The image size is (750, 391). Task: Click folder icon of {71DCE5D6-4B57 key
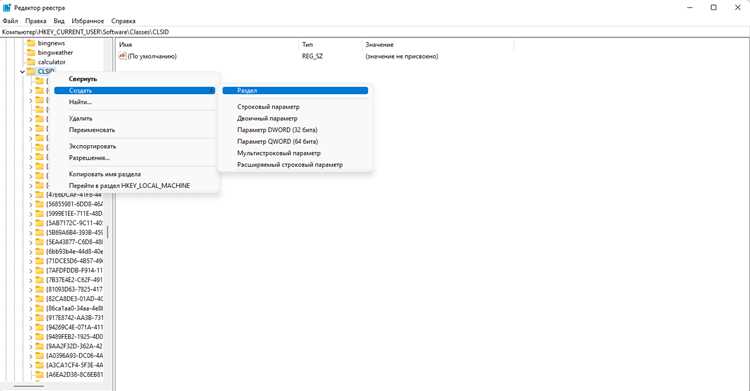coord(40,261)
